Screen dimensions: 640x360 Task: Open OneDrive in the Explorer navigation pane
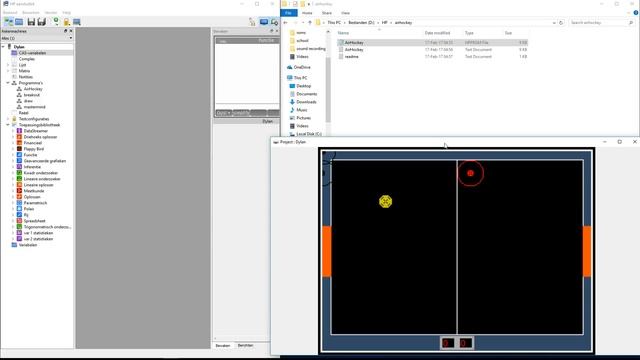pos(302,67)
